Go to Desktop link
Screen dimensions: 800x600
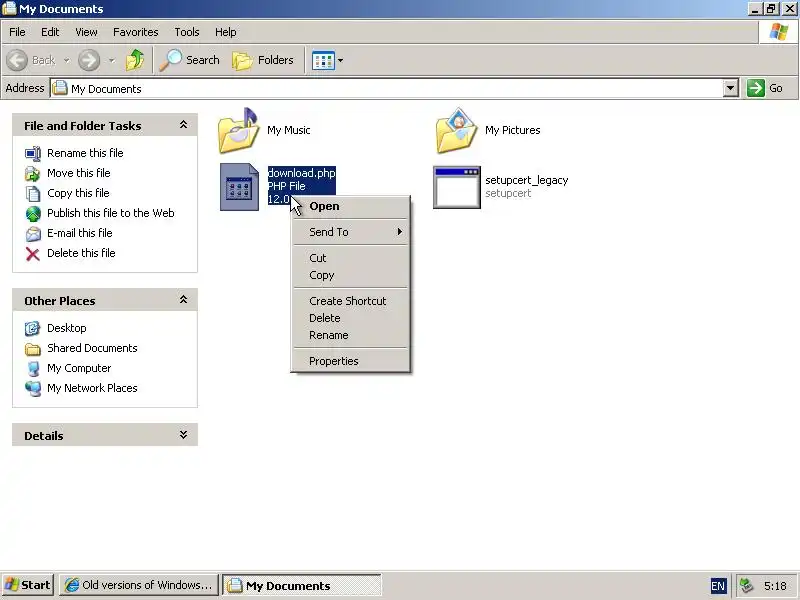[67, 328]
